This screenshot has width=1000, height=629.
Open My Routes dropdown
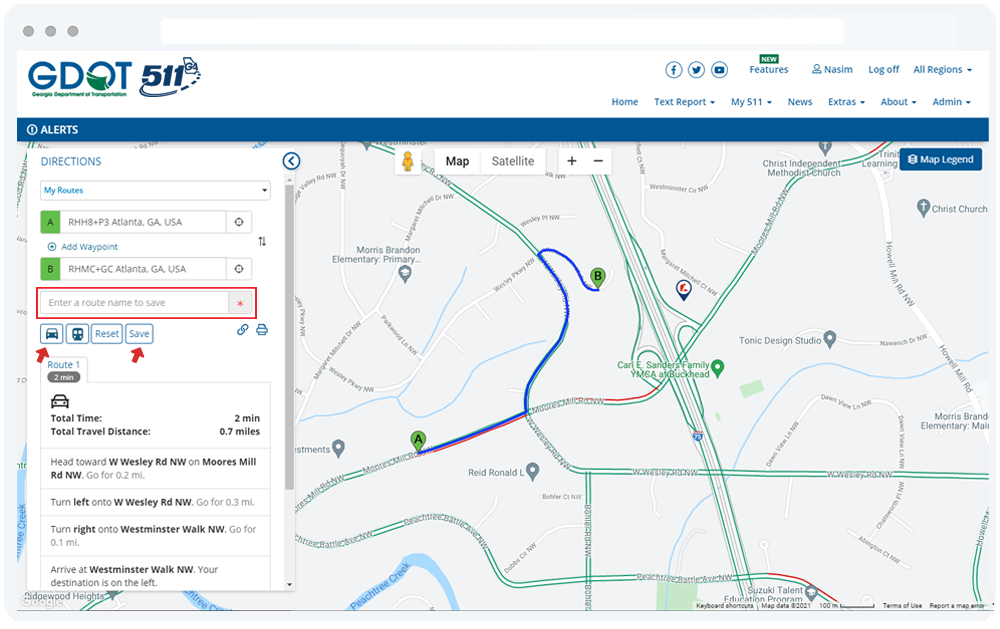click(156, 190)
